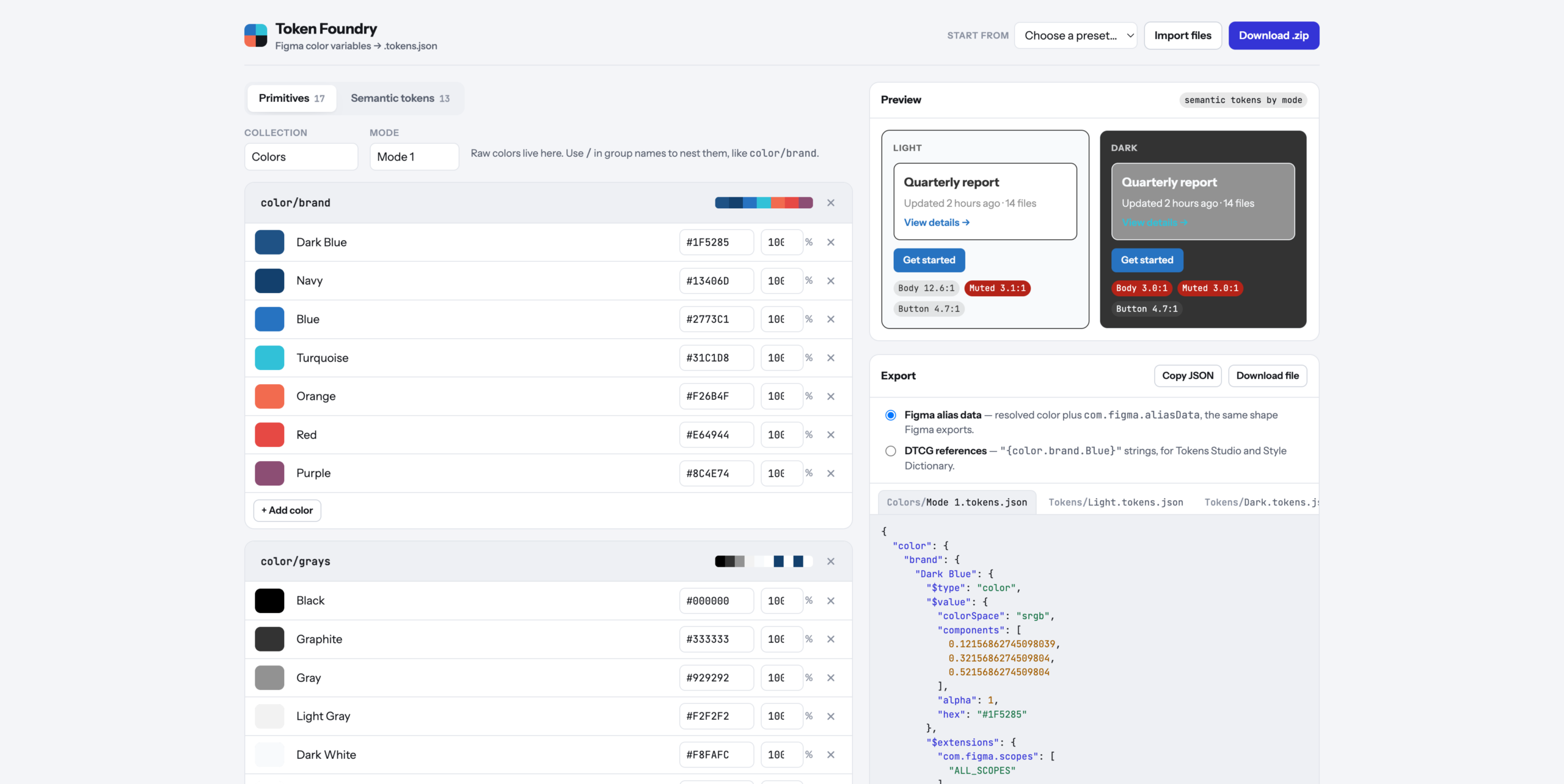Open Tokens/Light.tokens.json file tab
The width and height of the screenshot is (1564, 784).
click(1116, 503)
